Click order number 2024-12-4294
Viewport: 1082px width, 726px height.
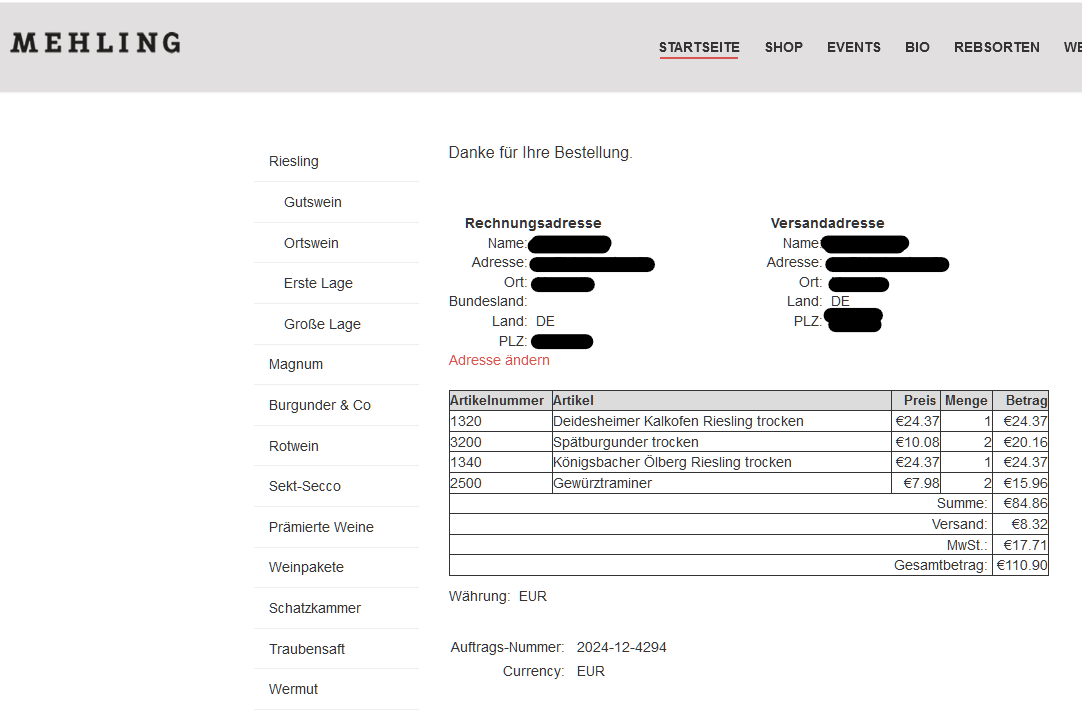pos(622,647)
